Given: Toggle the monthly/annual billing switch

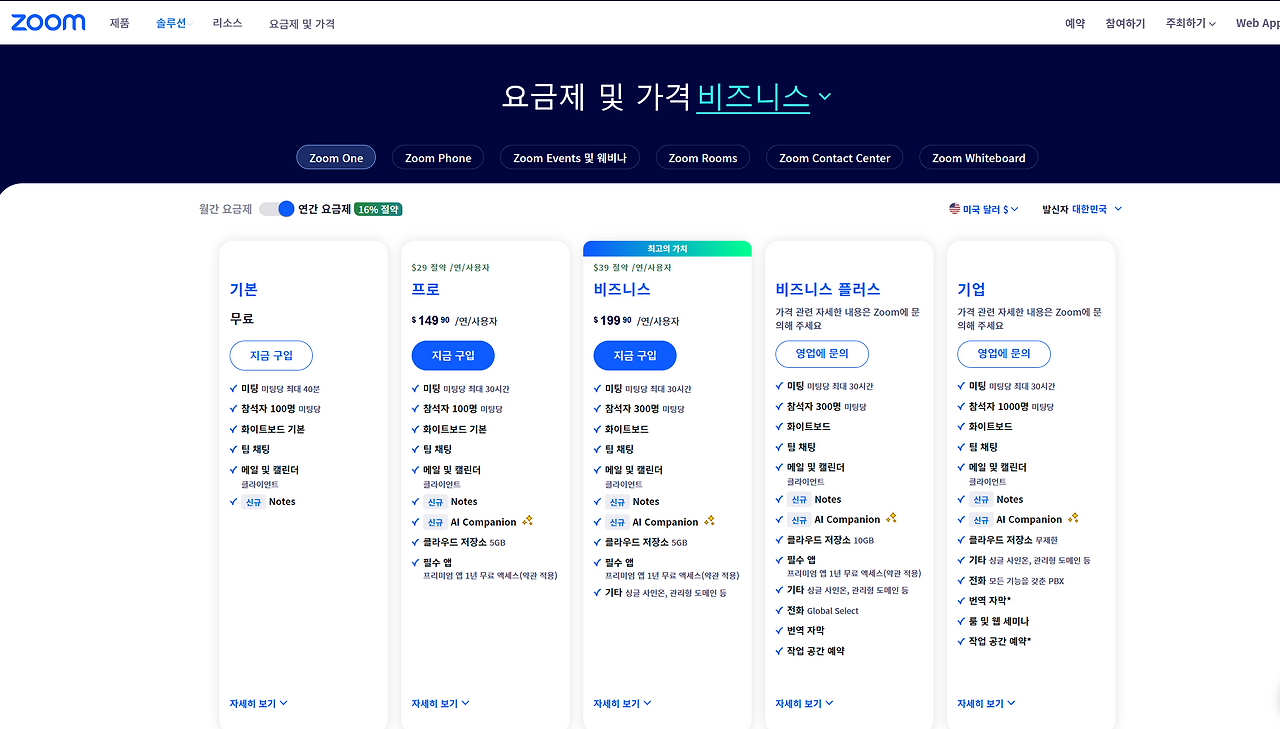Looking at the screenshot, I should 276,209.
